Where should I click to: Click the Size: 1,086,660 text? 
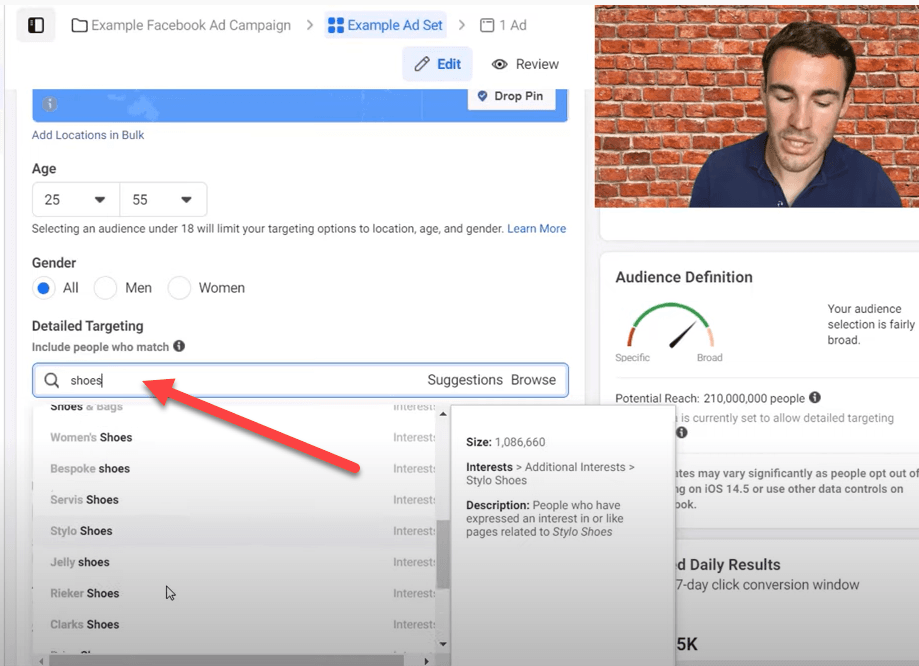tap(505, 442)
